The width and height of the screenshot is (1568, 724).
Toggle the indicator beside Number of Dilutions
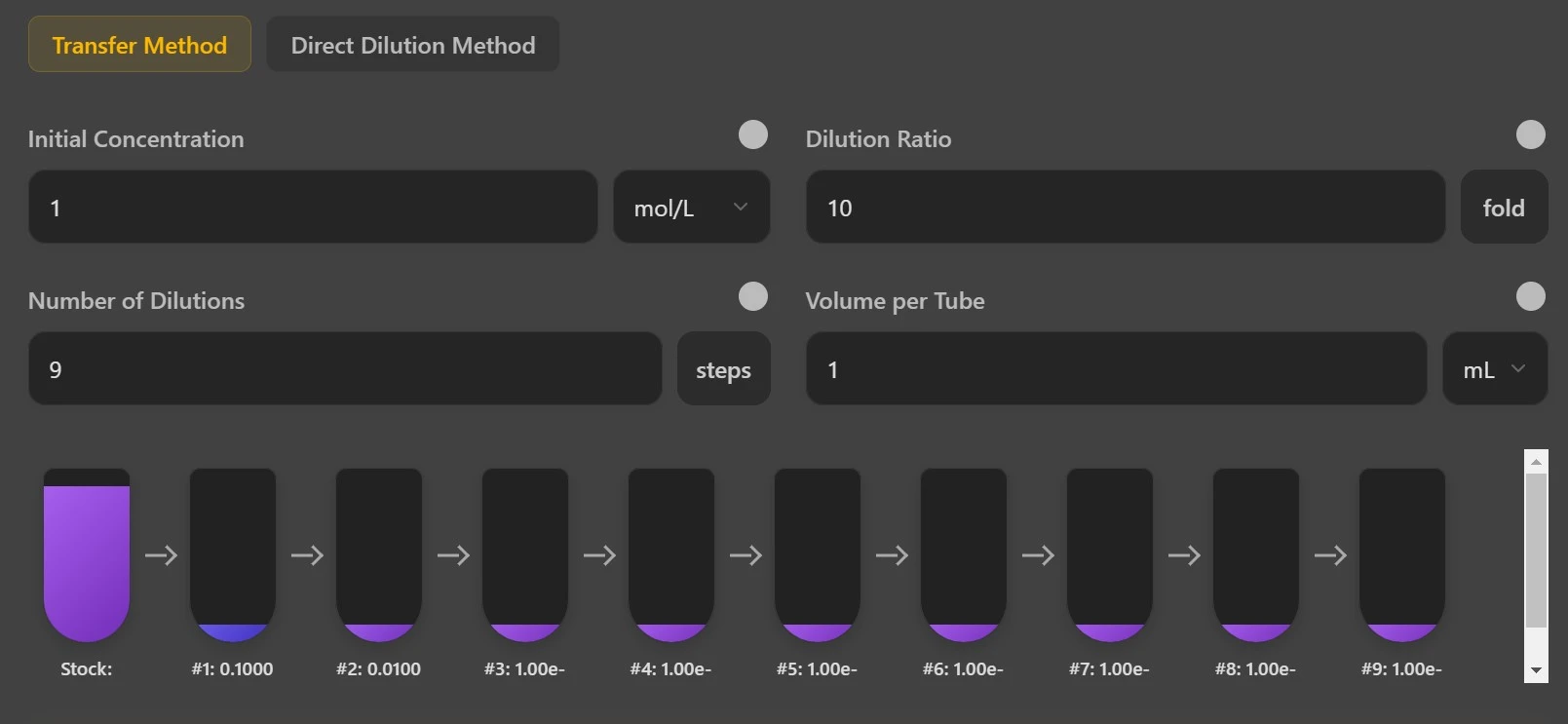(x=752, y=296)
